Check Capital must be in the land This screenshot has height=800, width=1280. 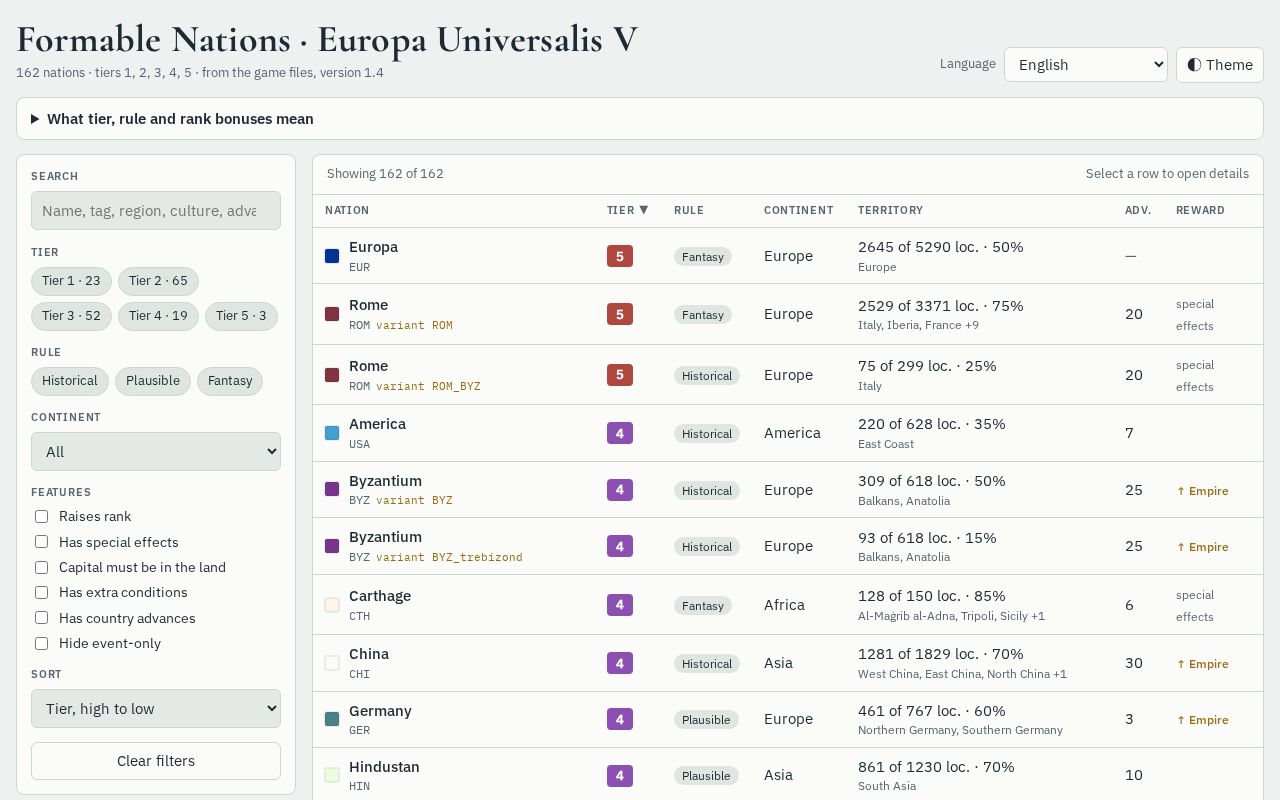42,567
